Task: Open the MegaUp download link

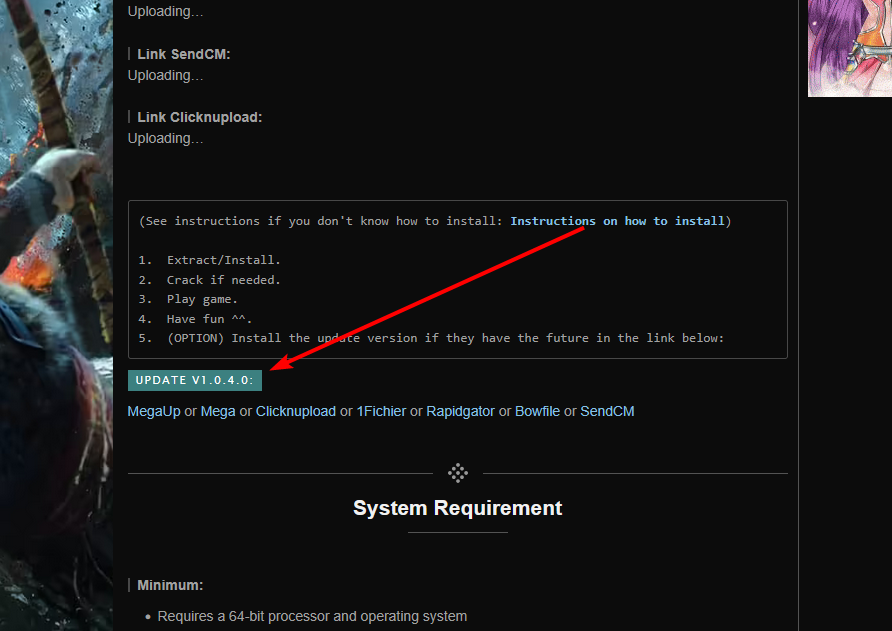Action: (154, 411)
